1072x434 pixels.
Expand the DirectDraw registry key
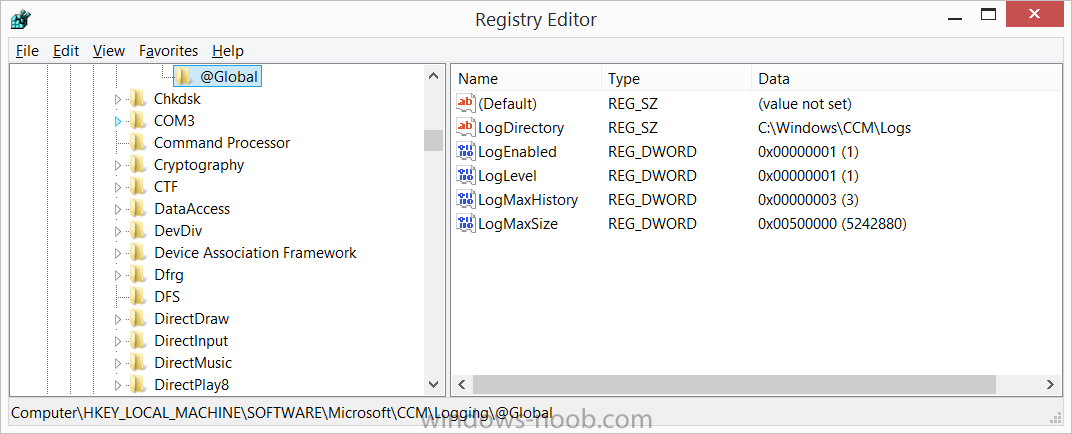click(118, 319)
